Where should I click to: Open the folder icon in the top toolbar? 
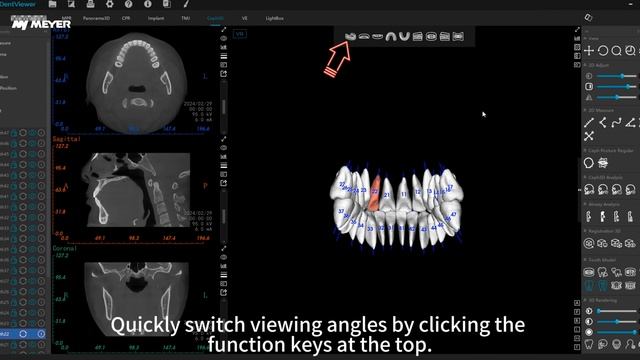pyautogui.click(x=52, y=4)
